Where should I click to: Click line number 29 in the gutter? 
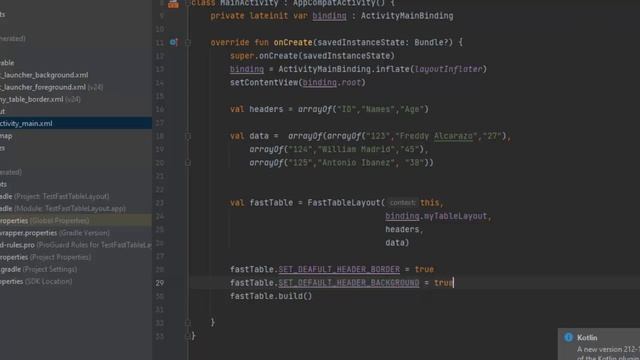coord(160,283)
